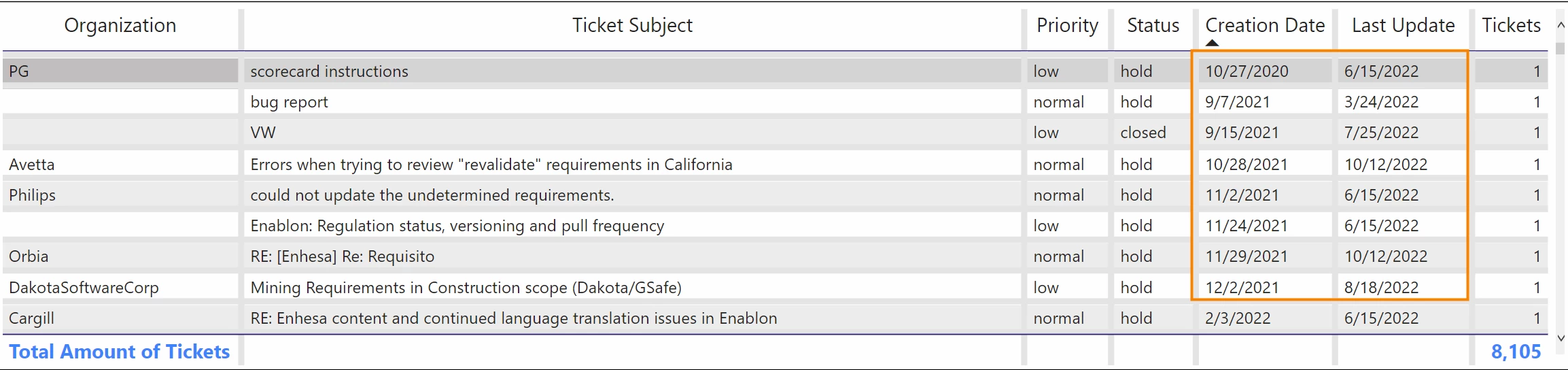This screenshot has width=1568, height=370.
Task: Click the "bug report" ticket row
Action: click(289, 102)
